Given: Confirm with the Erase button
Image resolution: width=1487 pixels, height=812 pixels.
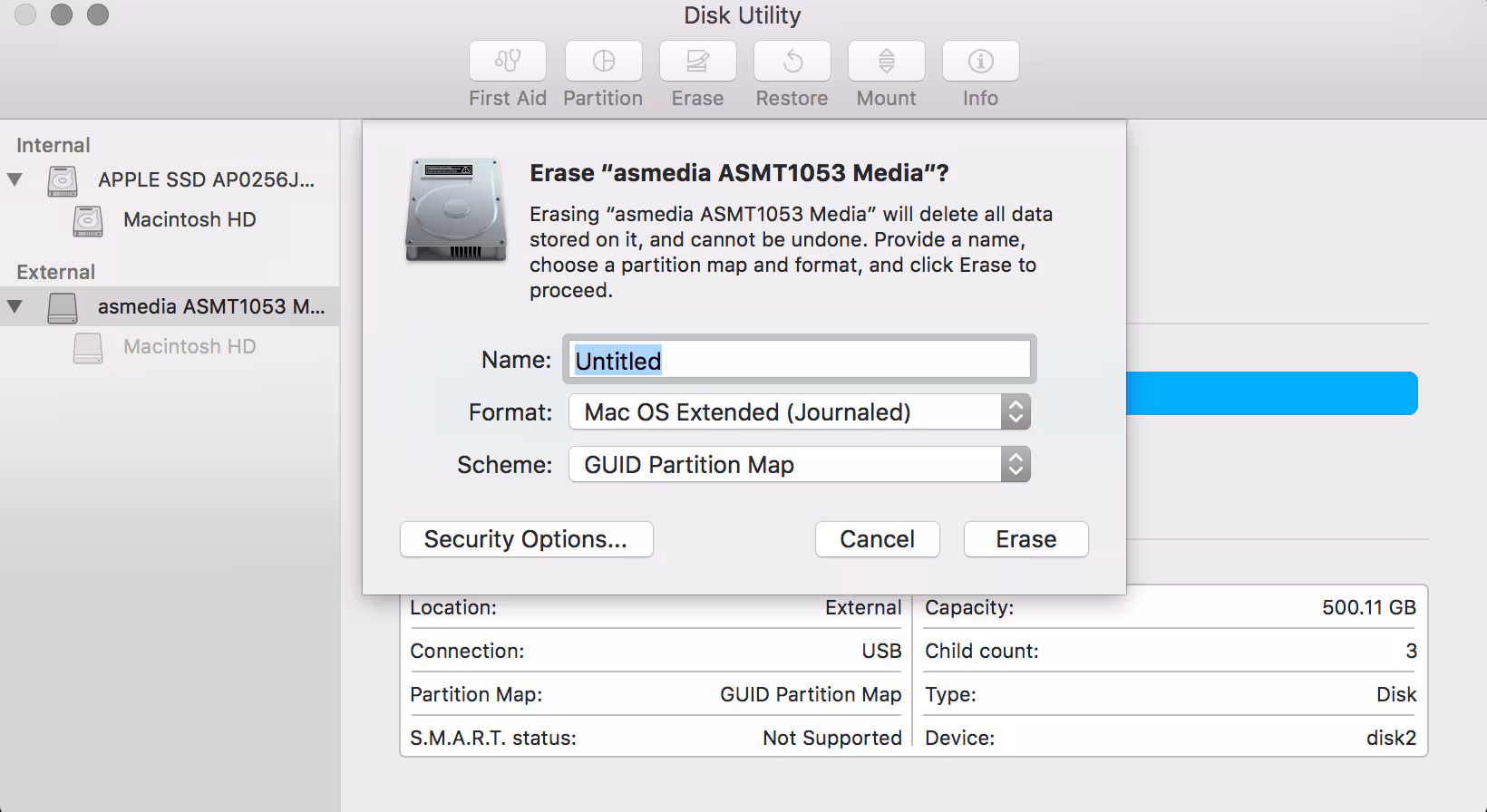Looking at the screenshot, I should 1025,539.
